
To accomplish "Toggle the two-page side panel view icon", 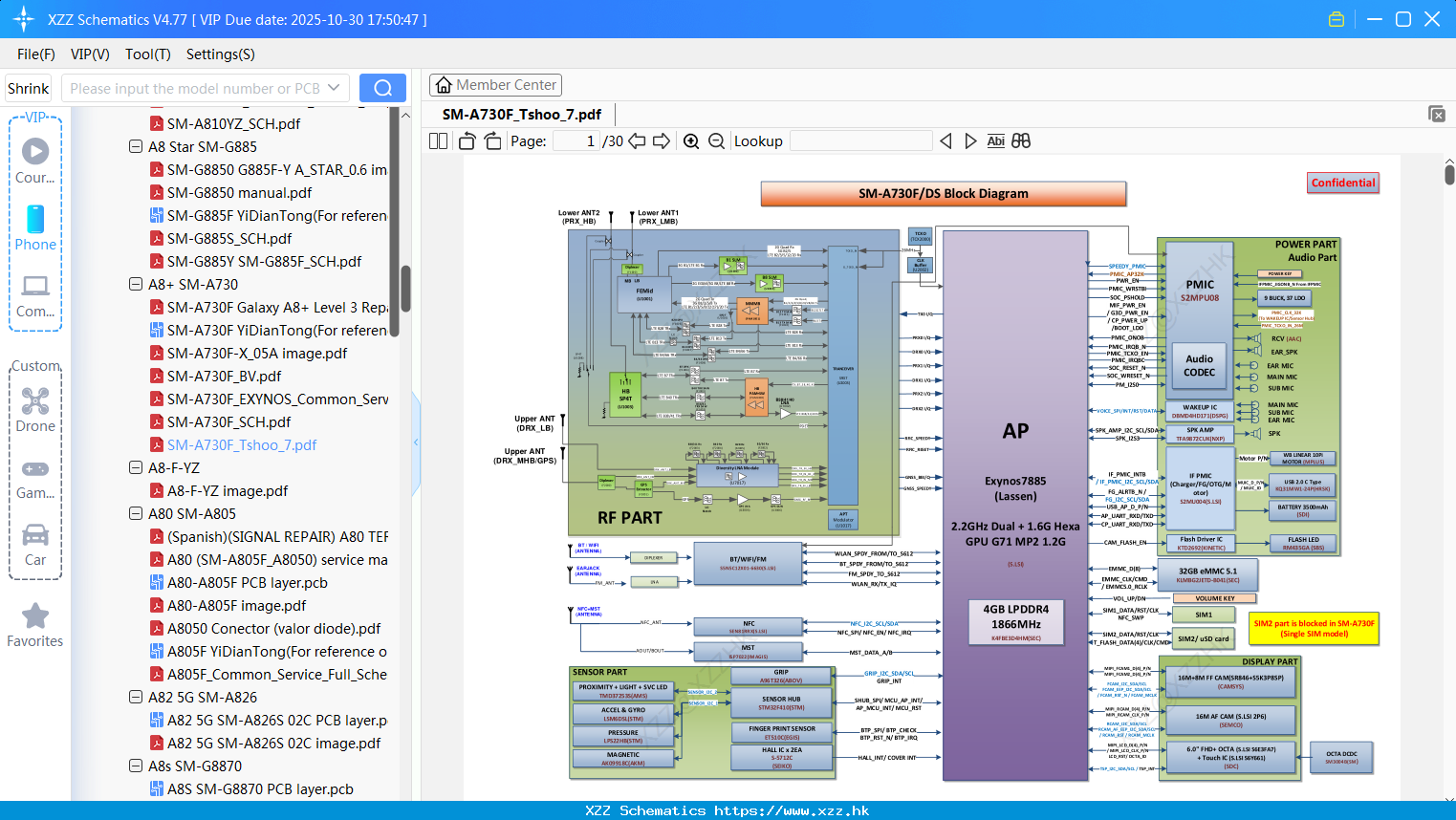I will 439,141.
